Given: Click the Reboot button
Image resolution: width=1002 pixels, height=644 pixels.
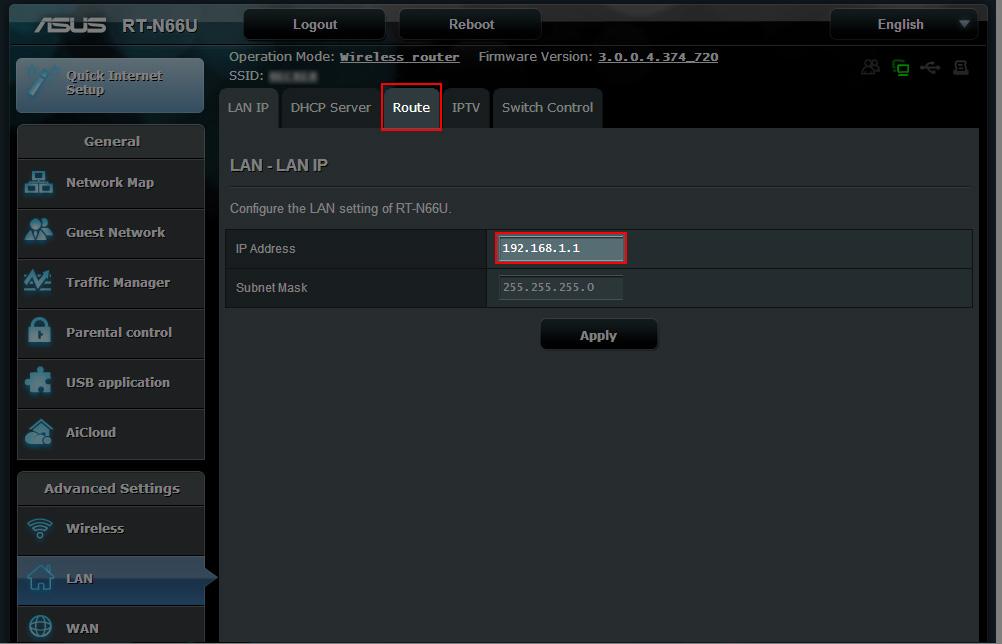Looking at the screenshot, I should coord(471,24).
